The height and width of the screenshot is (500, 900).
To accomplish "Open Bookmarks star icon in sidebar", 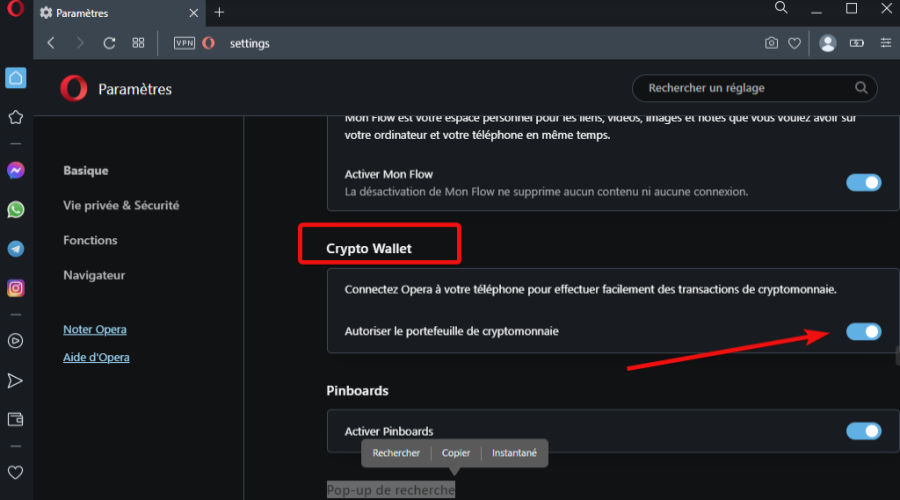I will tap(15, 117).
